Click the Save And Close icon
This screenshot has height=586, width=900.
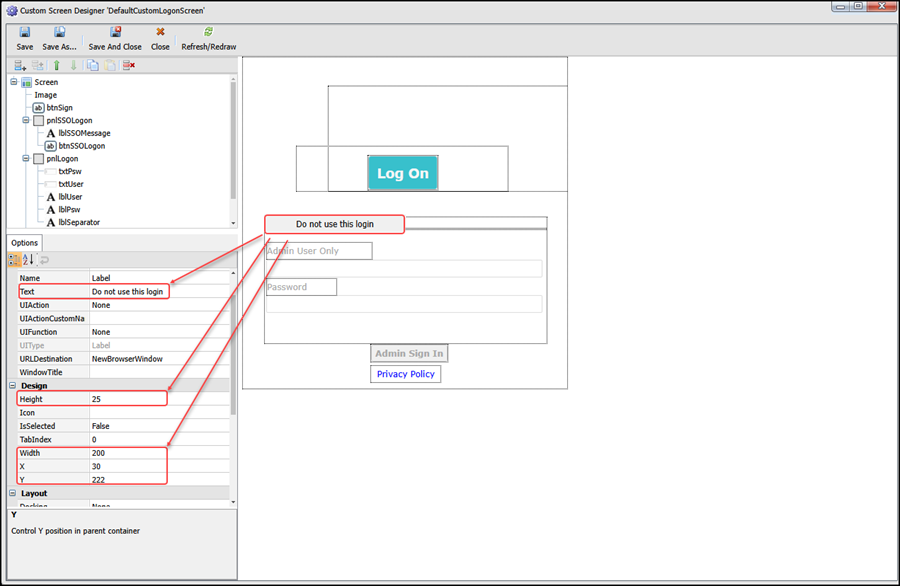click(114, 32)
